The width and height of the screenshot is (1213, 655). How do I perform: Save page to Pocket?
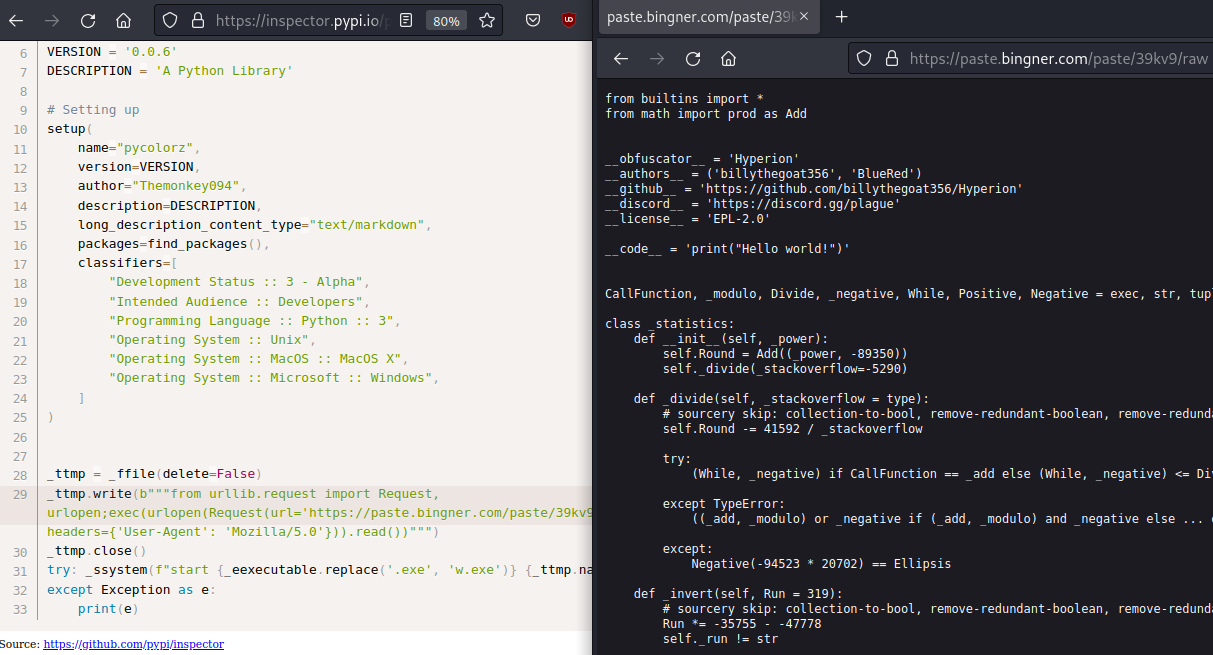click(534, 20)
